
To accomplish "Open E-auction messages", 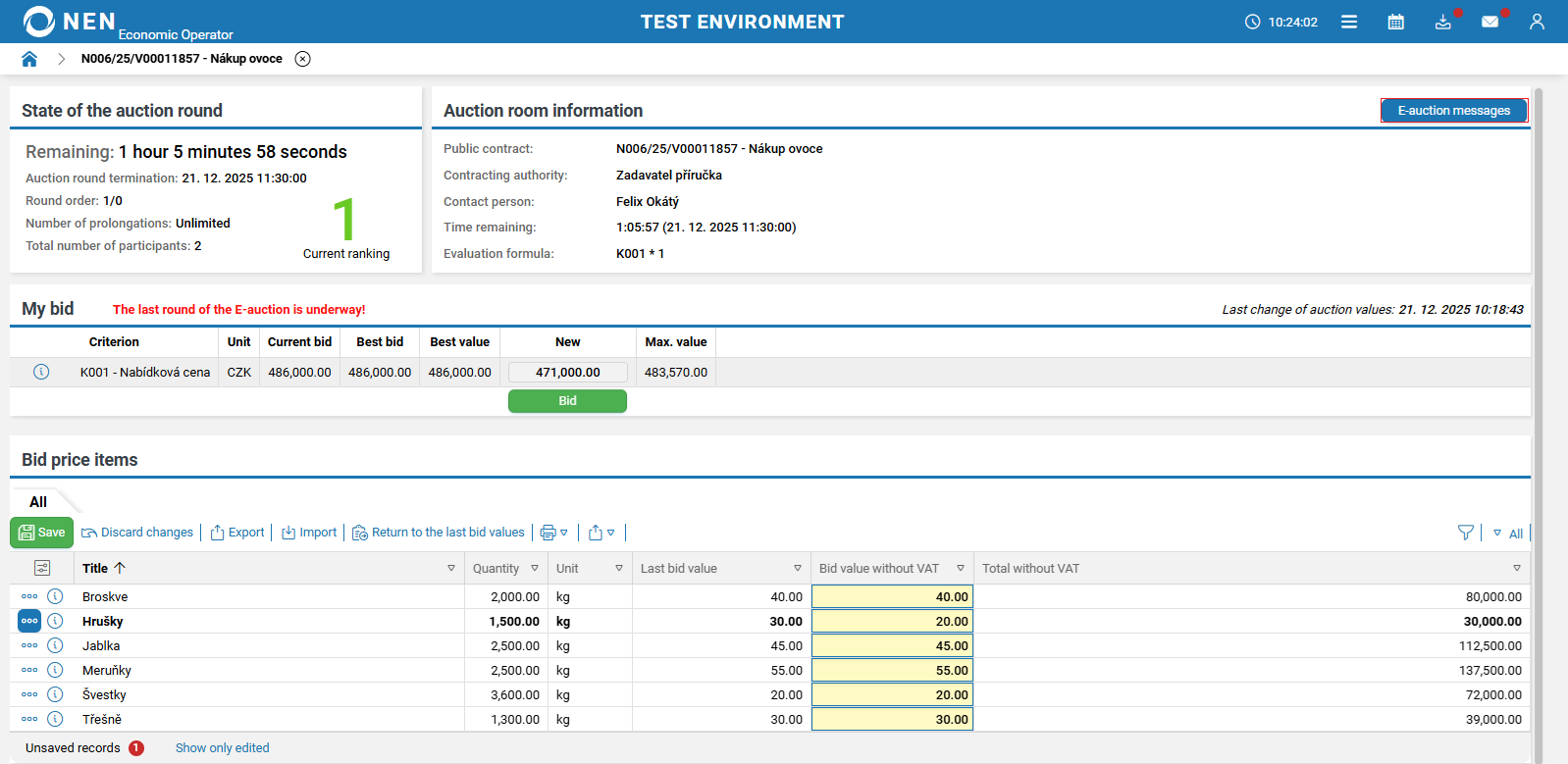I will pos(1453,111).
